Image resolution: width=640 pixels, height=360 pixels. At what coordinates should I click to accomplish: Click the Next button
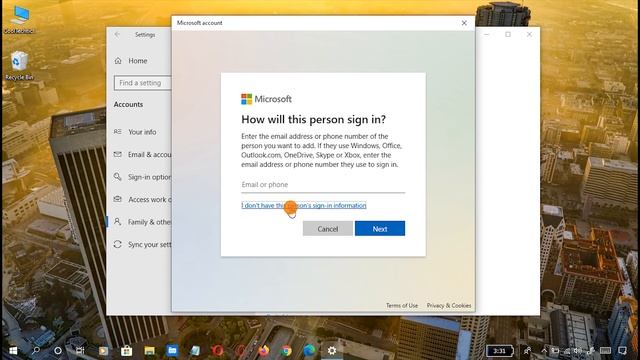coord(380,229)
